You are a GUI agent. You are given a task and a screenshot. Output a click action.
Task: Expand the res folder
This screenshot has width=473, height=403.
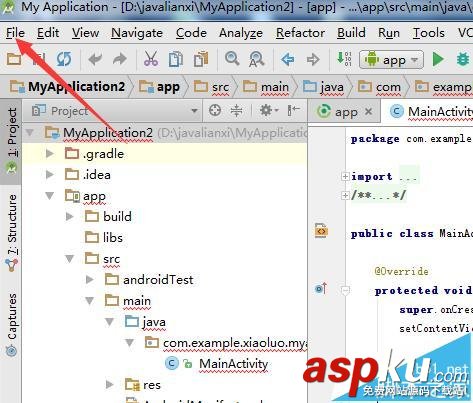coord(110,385)
